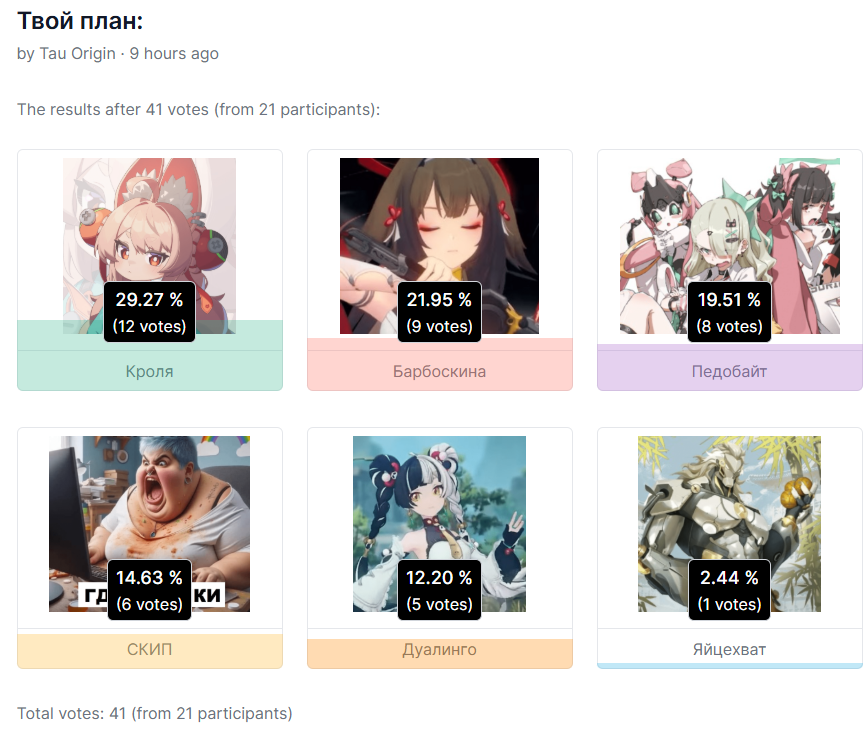Open Tau Origin author link

click(x=77, y=54)
